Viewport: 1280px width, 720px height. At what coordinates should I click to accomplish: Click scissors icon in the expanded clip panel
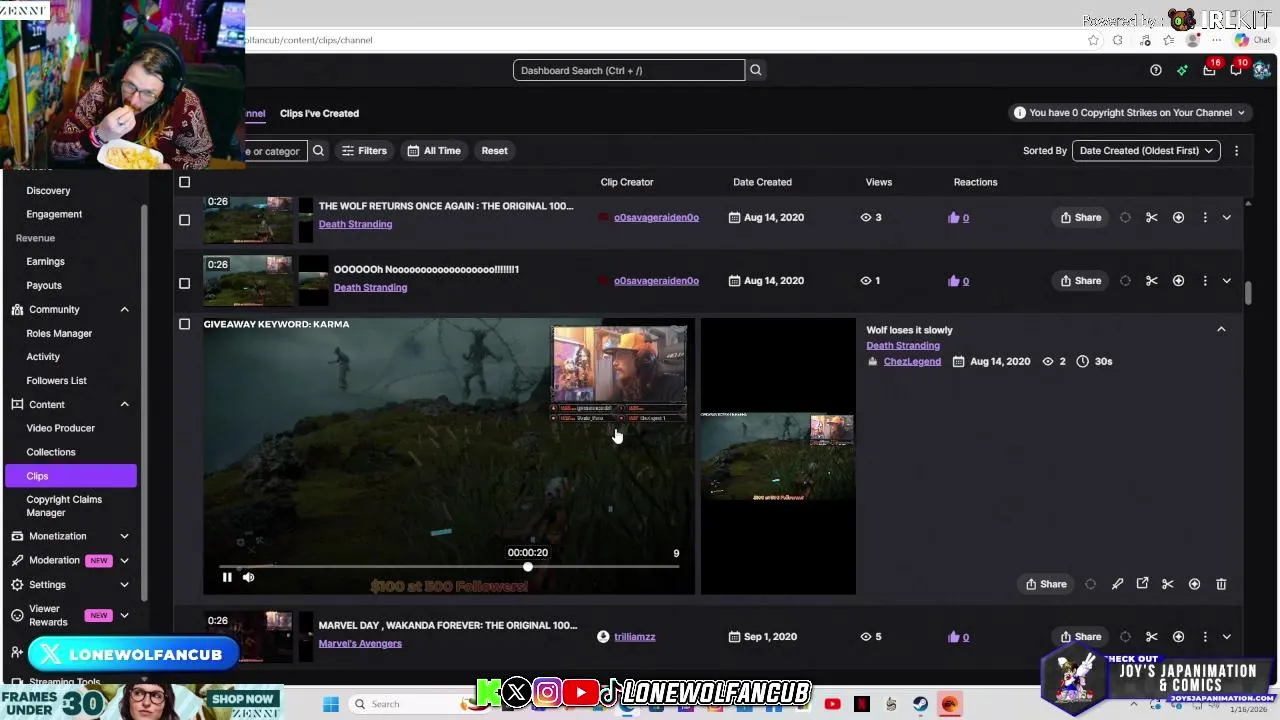coord(1168,584)
